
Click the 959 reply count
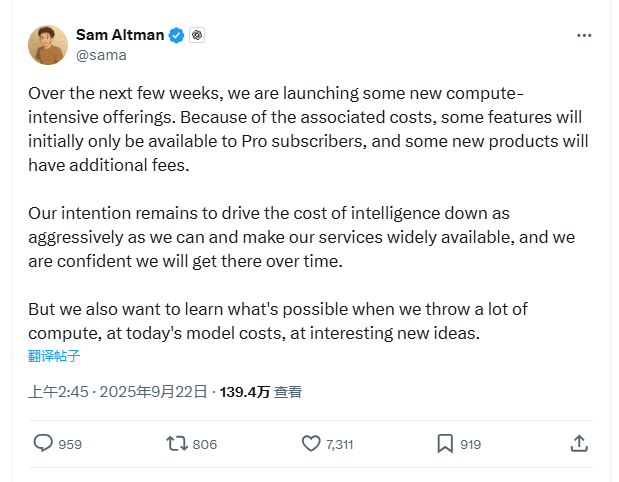point(70,445)
